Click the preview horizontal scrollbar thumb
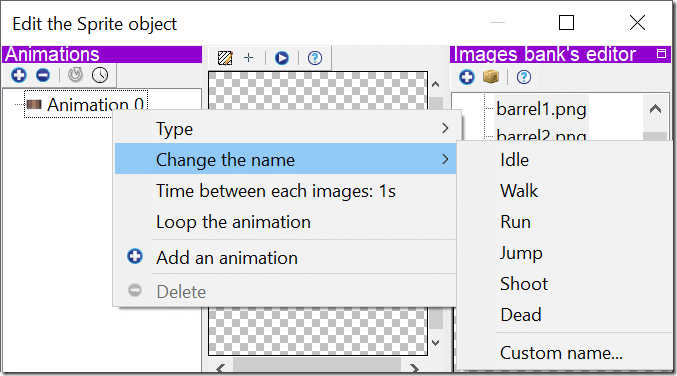 316,366
